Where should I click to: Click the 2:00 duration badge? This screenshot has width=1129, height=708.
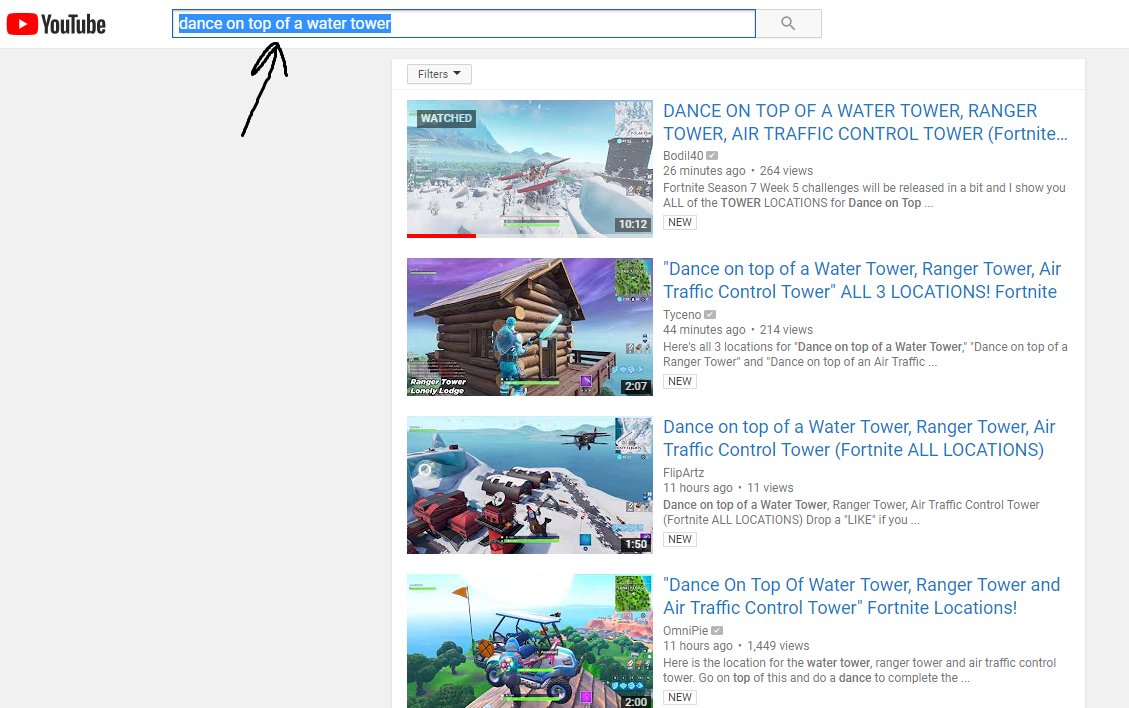pyautogui.click(x=636, y=701)
